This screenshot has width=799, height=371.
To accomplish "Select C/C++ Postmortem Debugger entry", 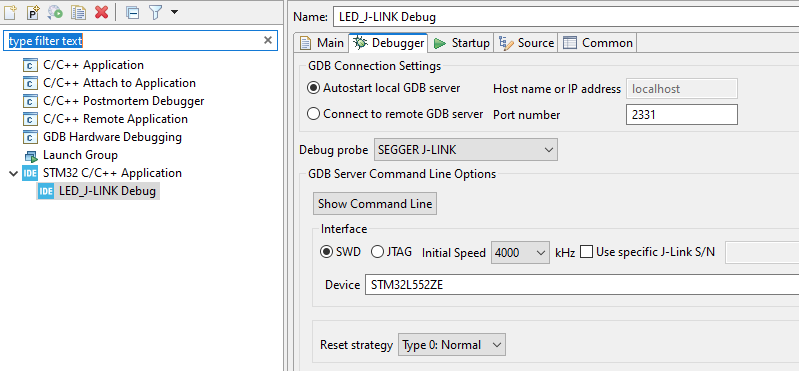I will tap(124, 101).
